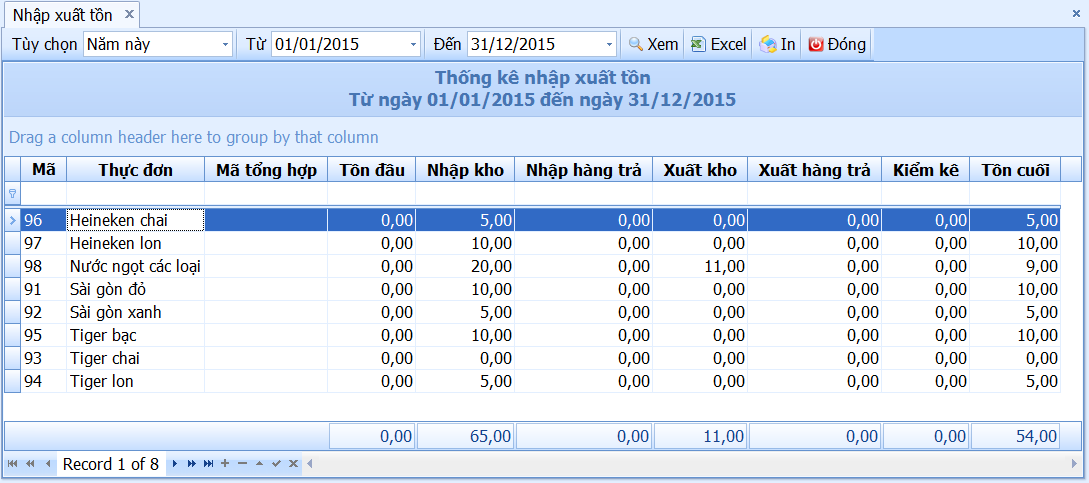Go to previous record in navigator
Image resolution: width=1089 pixels, height=483 pixels.
[48, 464]
